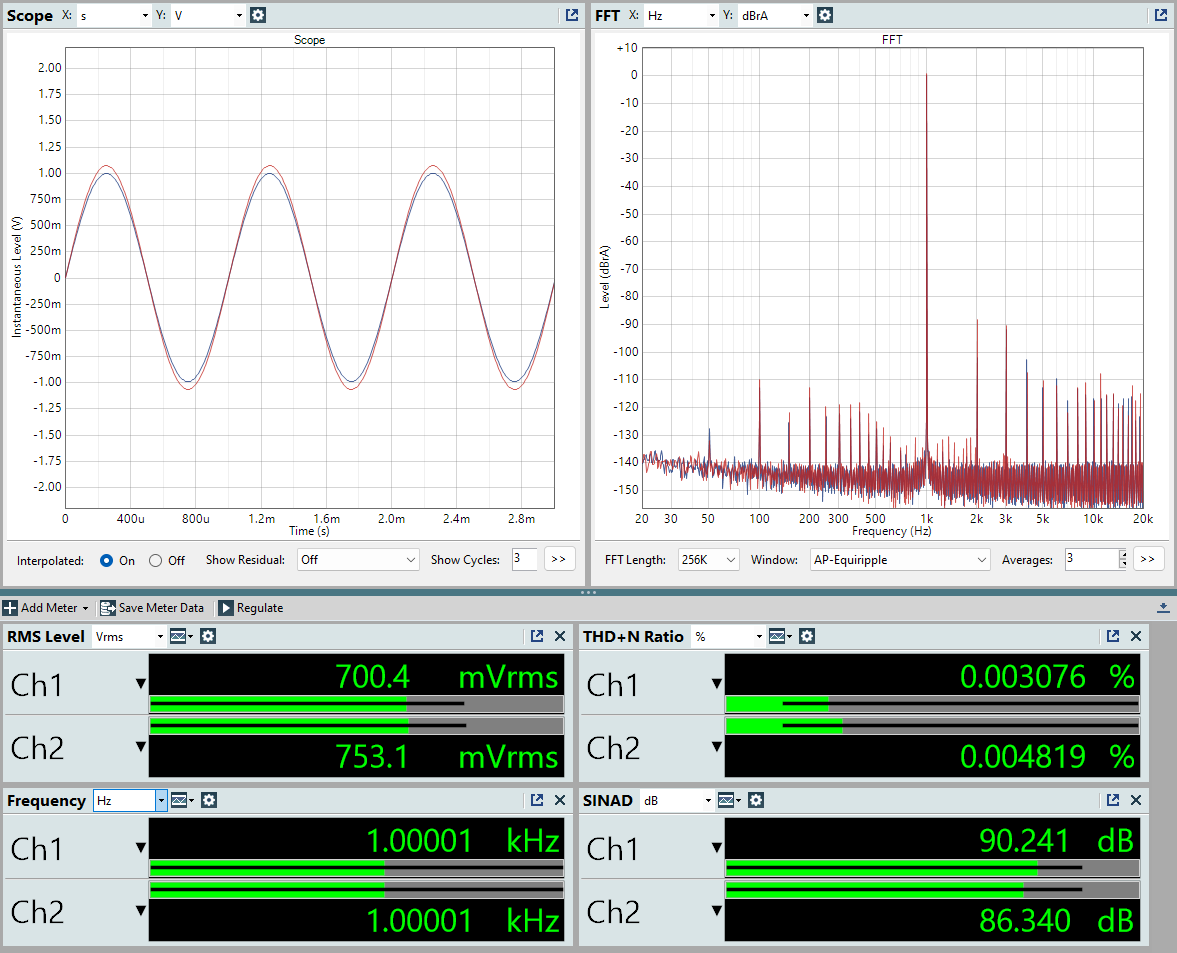Click the SINAD Ch2 bar graph
Screen dimensions: 1177x953
[x=932, y=889]
